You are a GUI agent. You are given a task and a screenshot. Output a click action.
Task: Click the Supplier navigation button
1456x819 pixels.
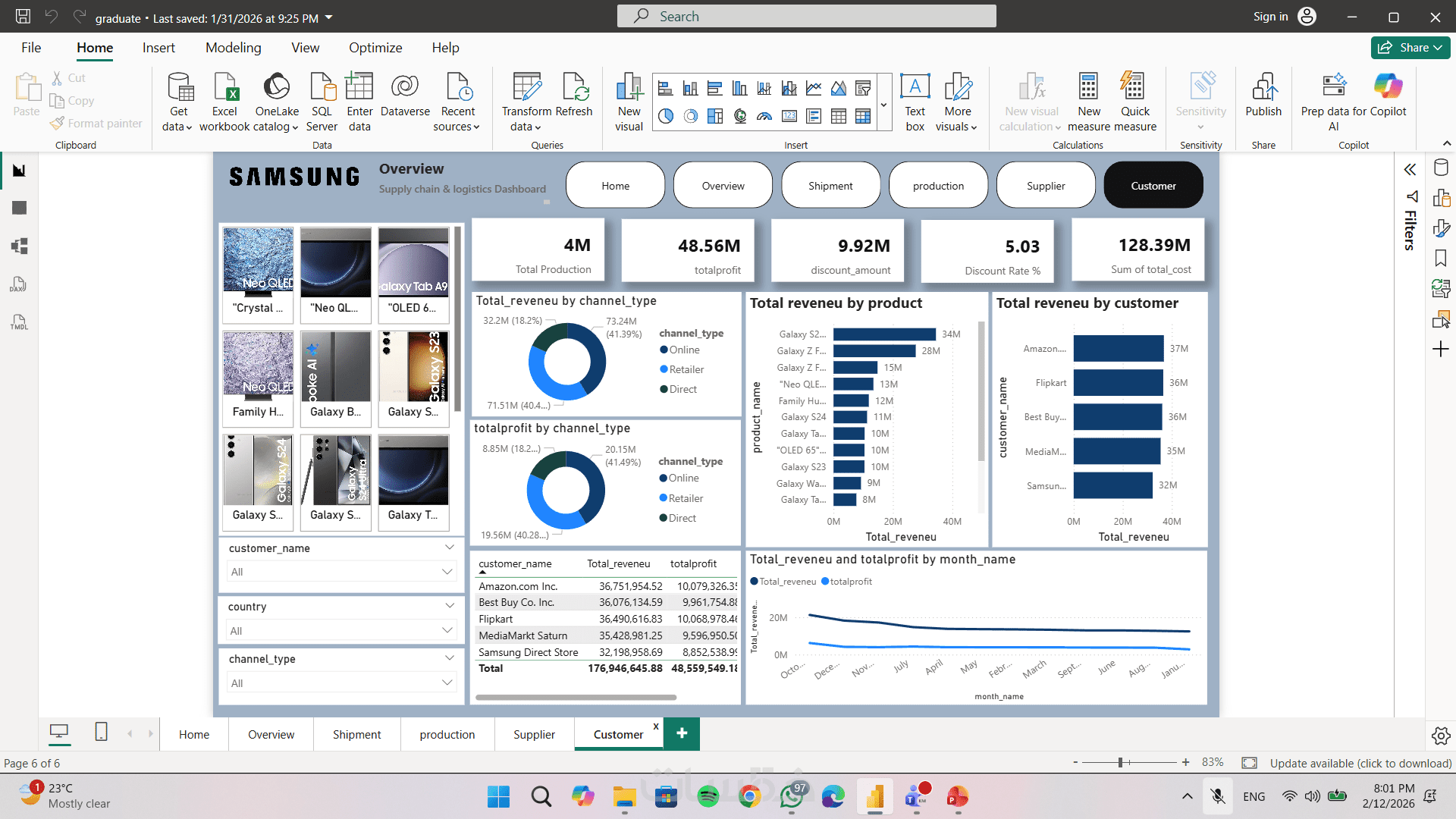(1046, 186)
